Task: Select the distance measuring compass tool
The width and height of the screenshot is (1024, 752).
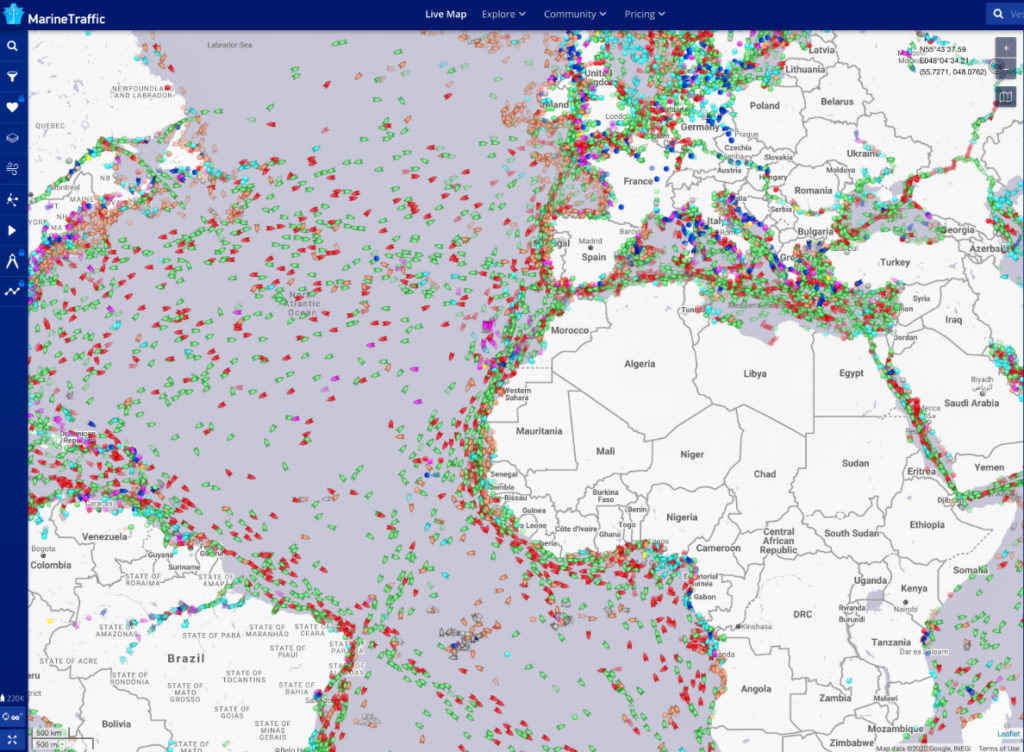Action: coord(13,261)
